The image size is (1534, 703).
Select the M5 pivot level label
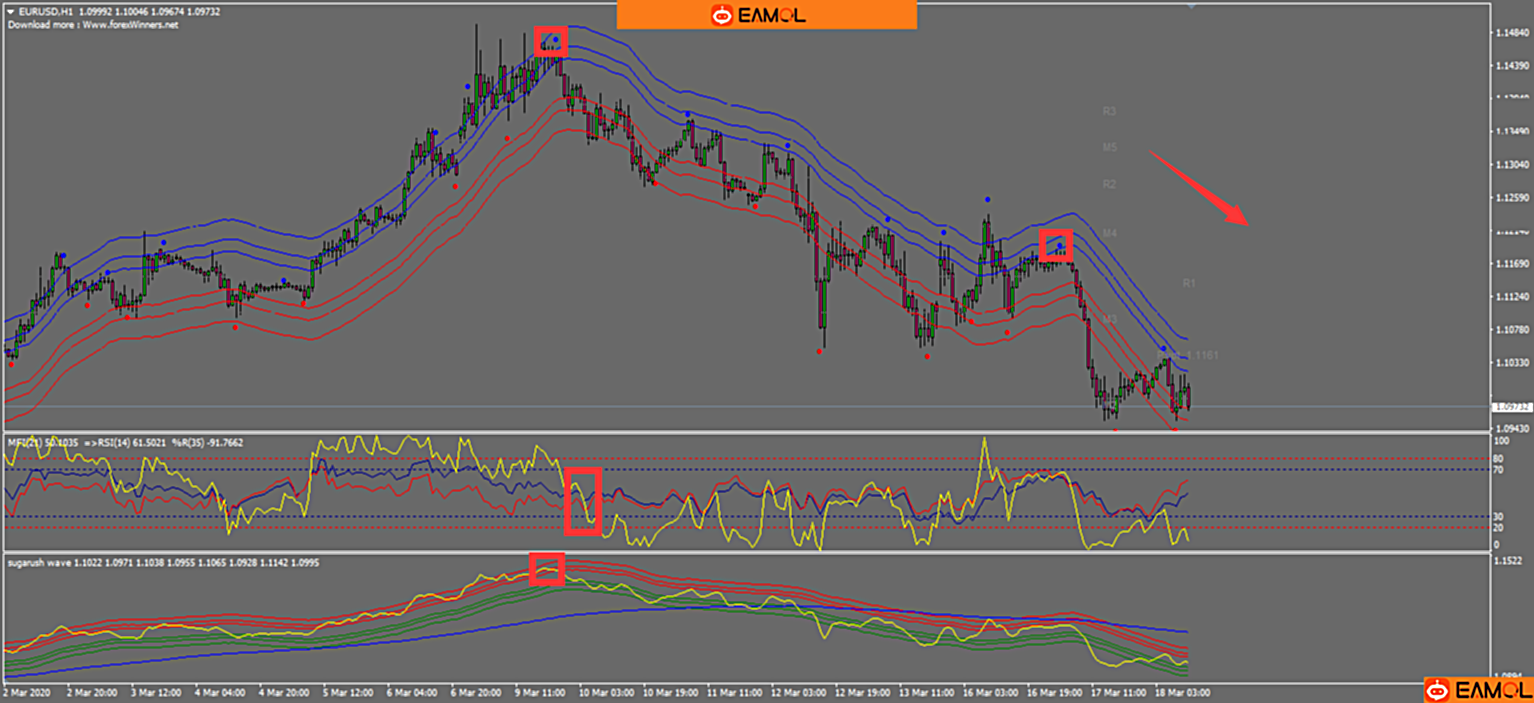(1109, 147)
